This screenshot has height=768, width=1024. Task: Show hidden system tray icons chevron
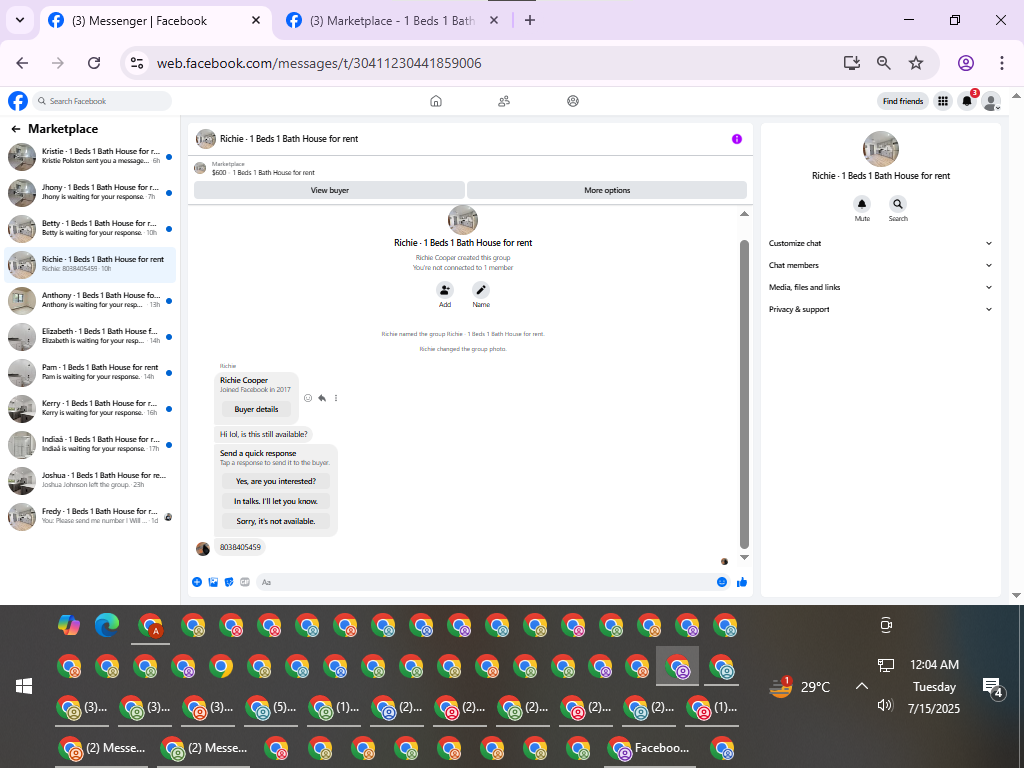point(862,686)
